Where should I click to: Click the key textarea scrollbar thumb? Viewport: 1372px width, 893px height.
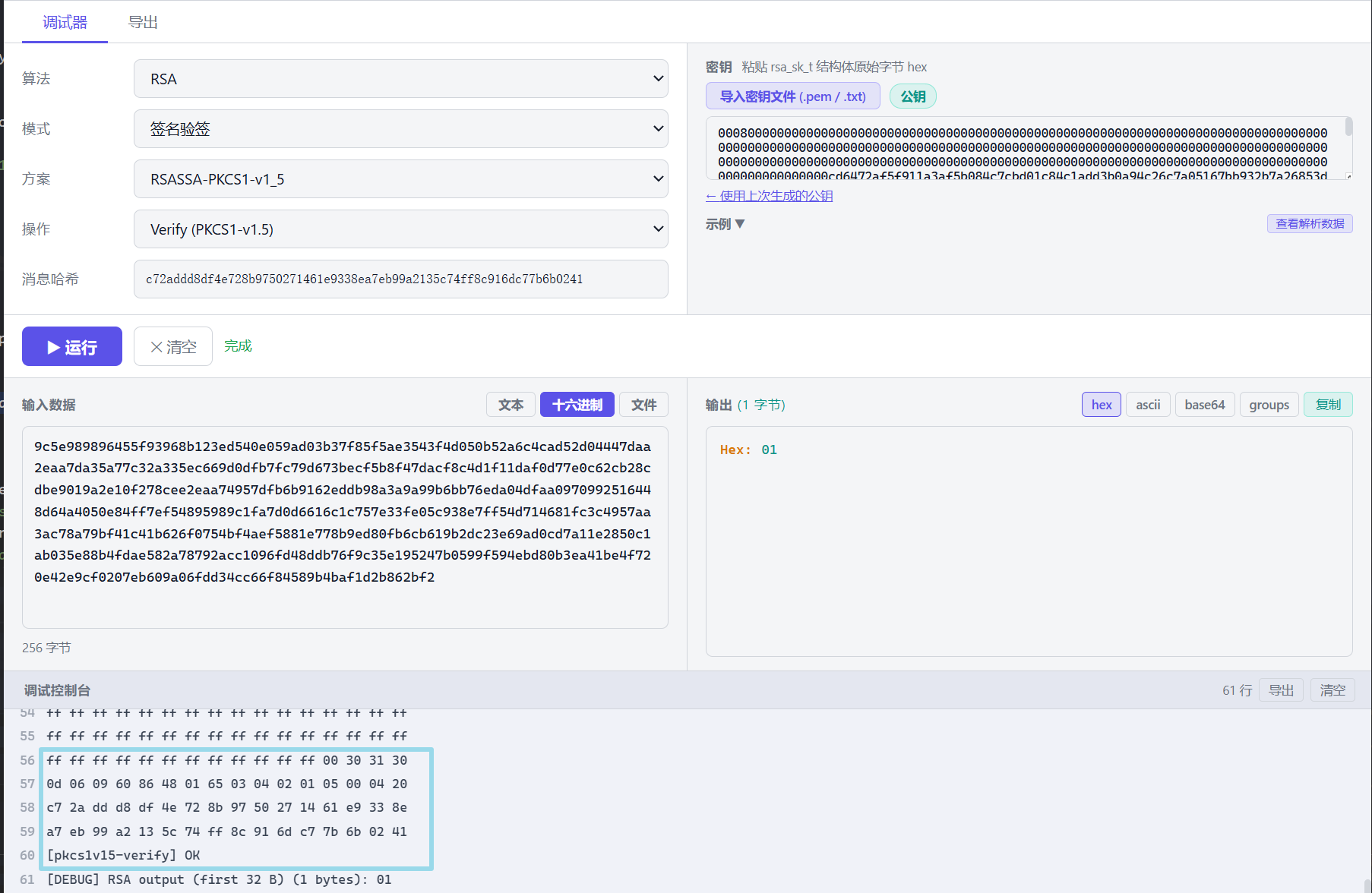click(1348, 127)
